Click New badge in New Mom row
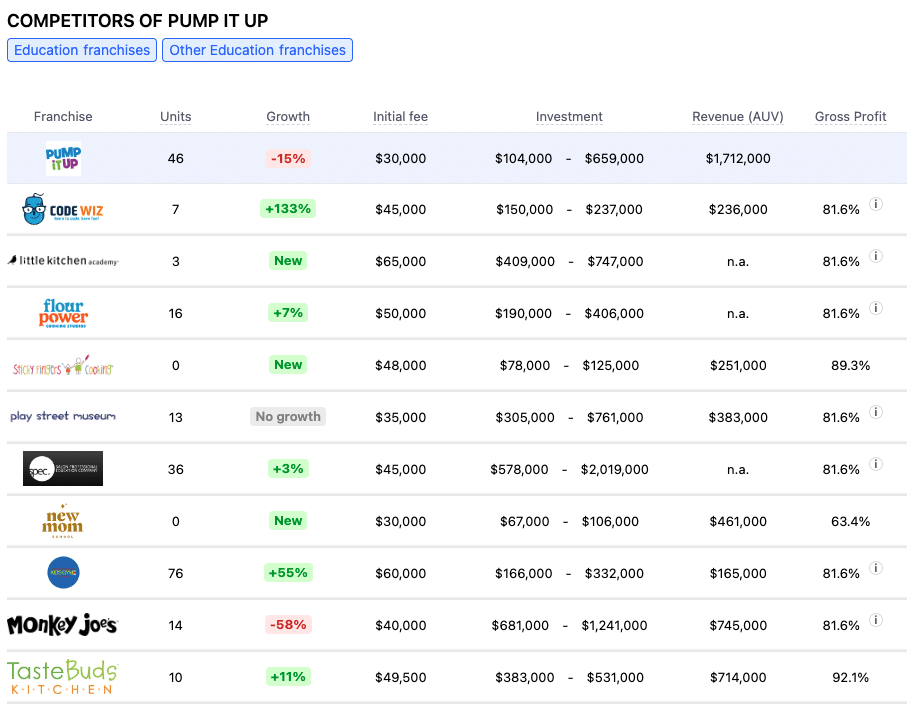Viewport: 913px width, 723px height. 288,521
